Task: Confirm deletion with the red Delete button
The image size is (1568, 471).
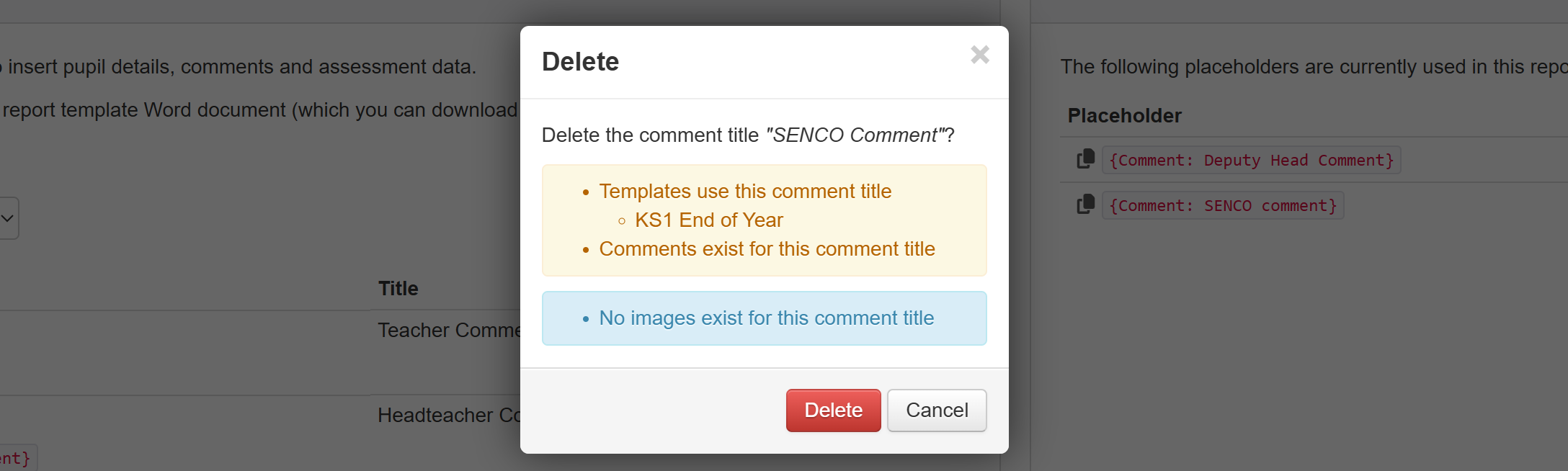Action: point(833,411)
